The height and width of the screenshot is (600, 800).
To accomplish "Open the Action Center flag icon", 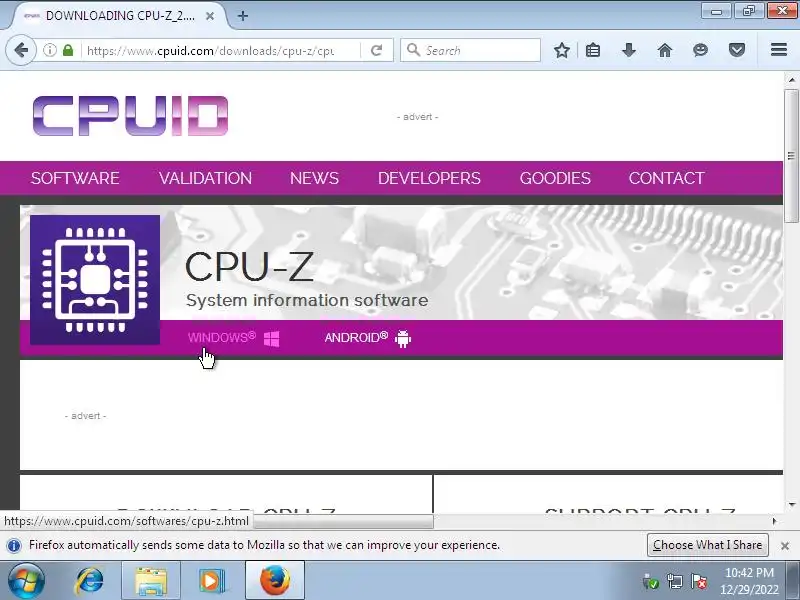I will coord(699,581).
